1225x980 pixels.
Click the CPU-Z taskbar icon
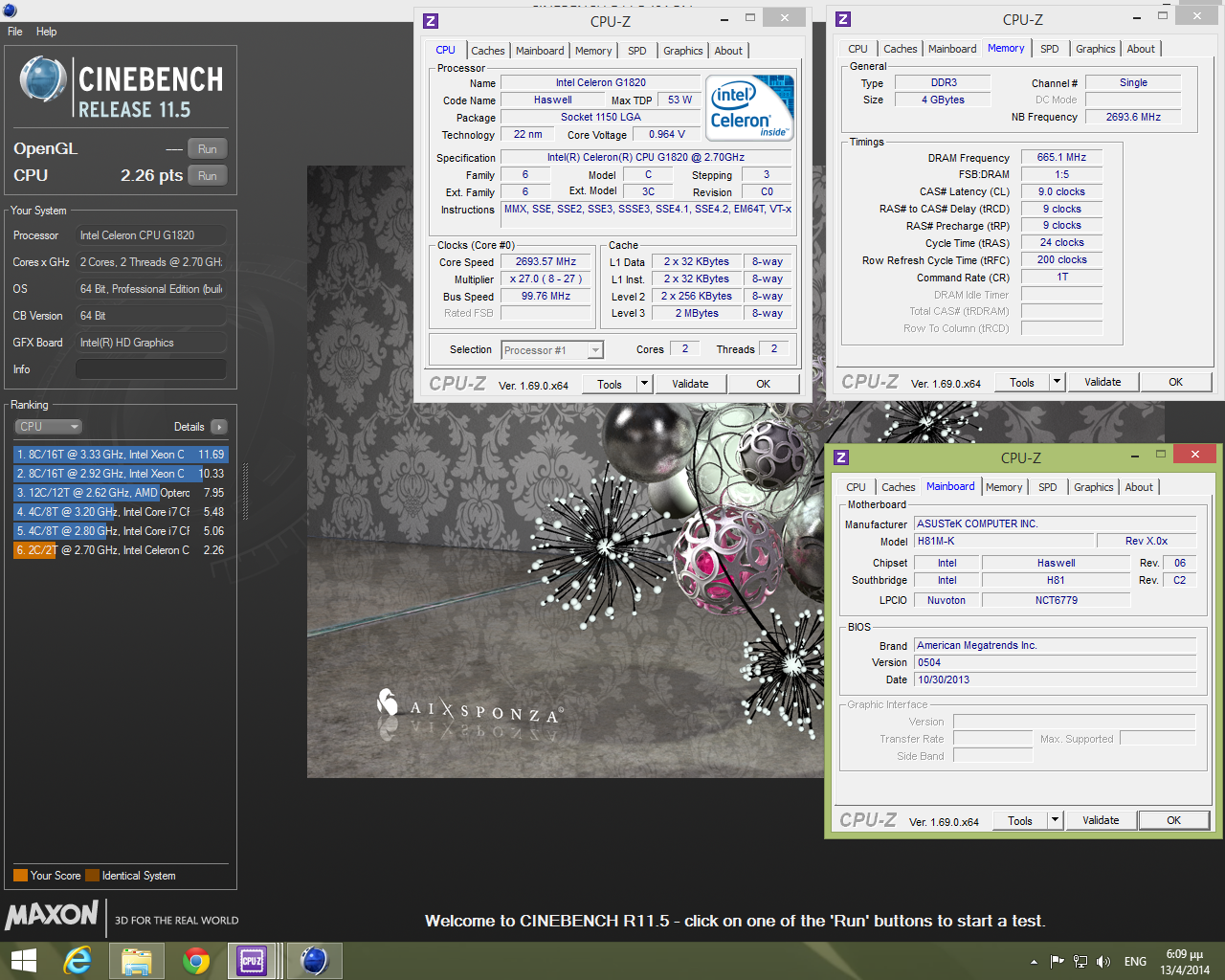(x=253, y=960)
